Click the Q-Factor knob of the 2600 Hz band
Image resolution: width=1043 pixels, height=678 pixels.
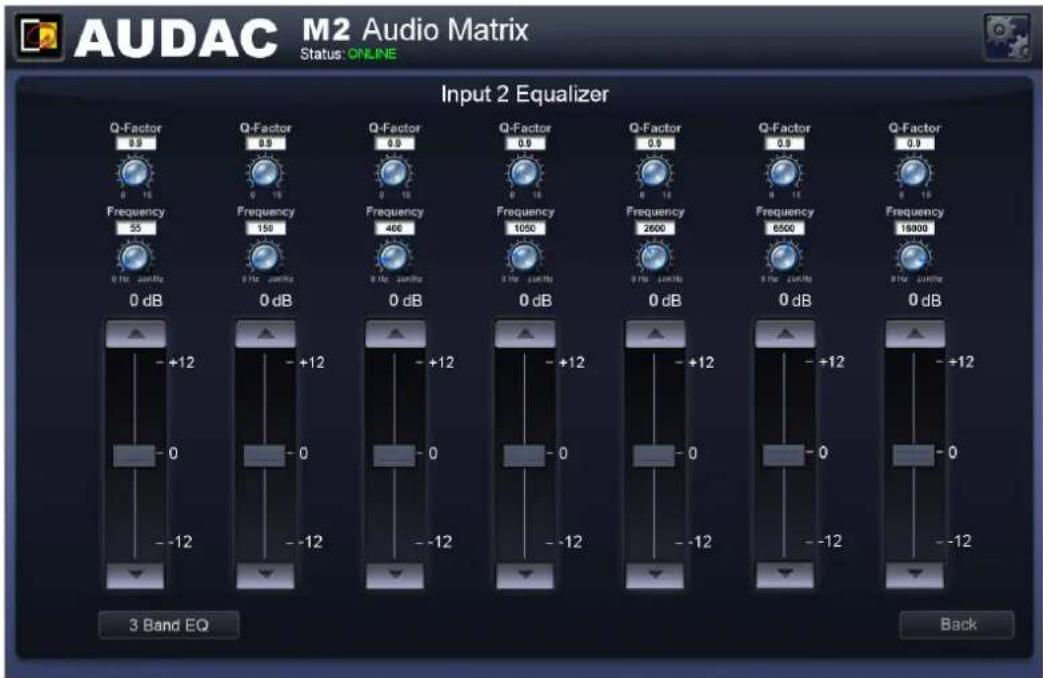click(x=655, y=174)
